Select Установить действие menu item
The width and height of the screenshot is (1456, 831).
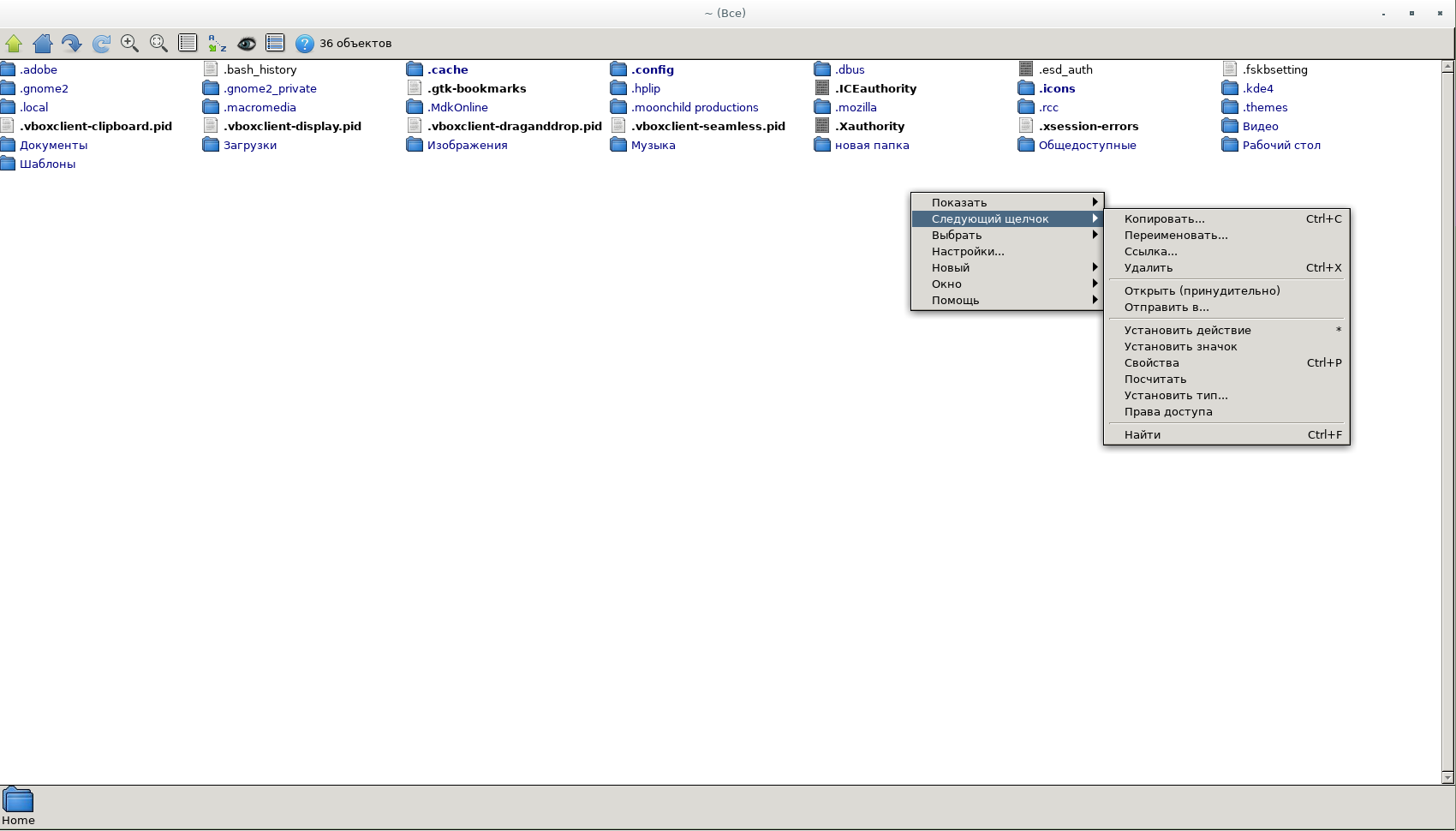pos(1226,331)
